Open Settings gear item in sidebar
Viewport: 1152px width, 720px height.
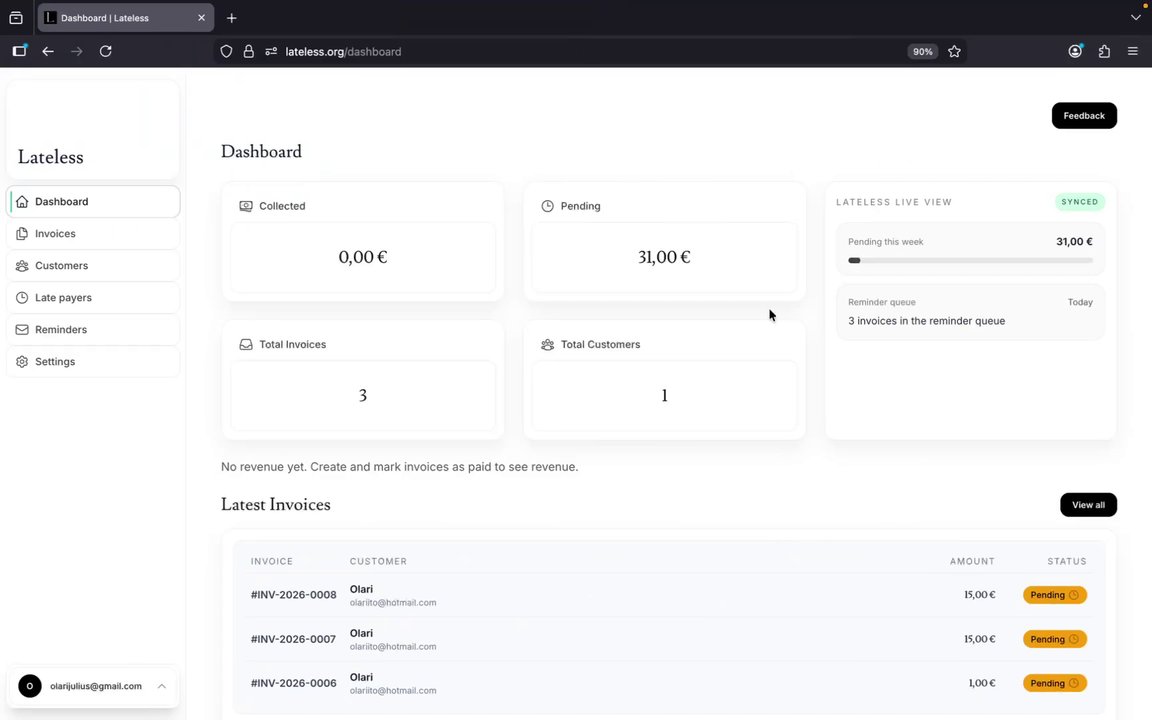93,361
